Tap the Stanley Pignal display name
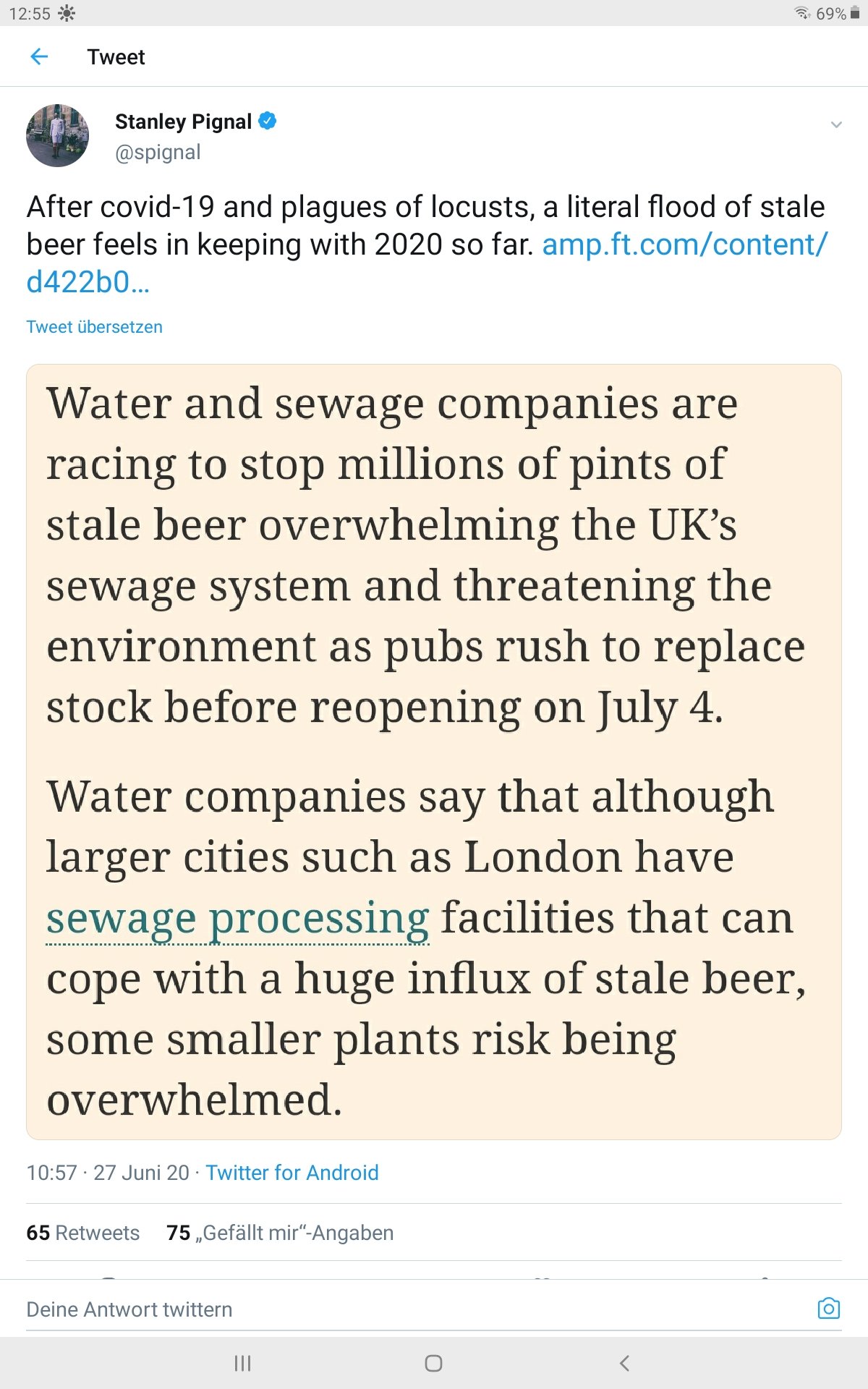868x1389 pixels. tap(183, 122)
